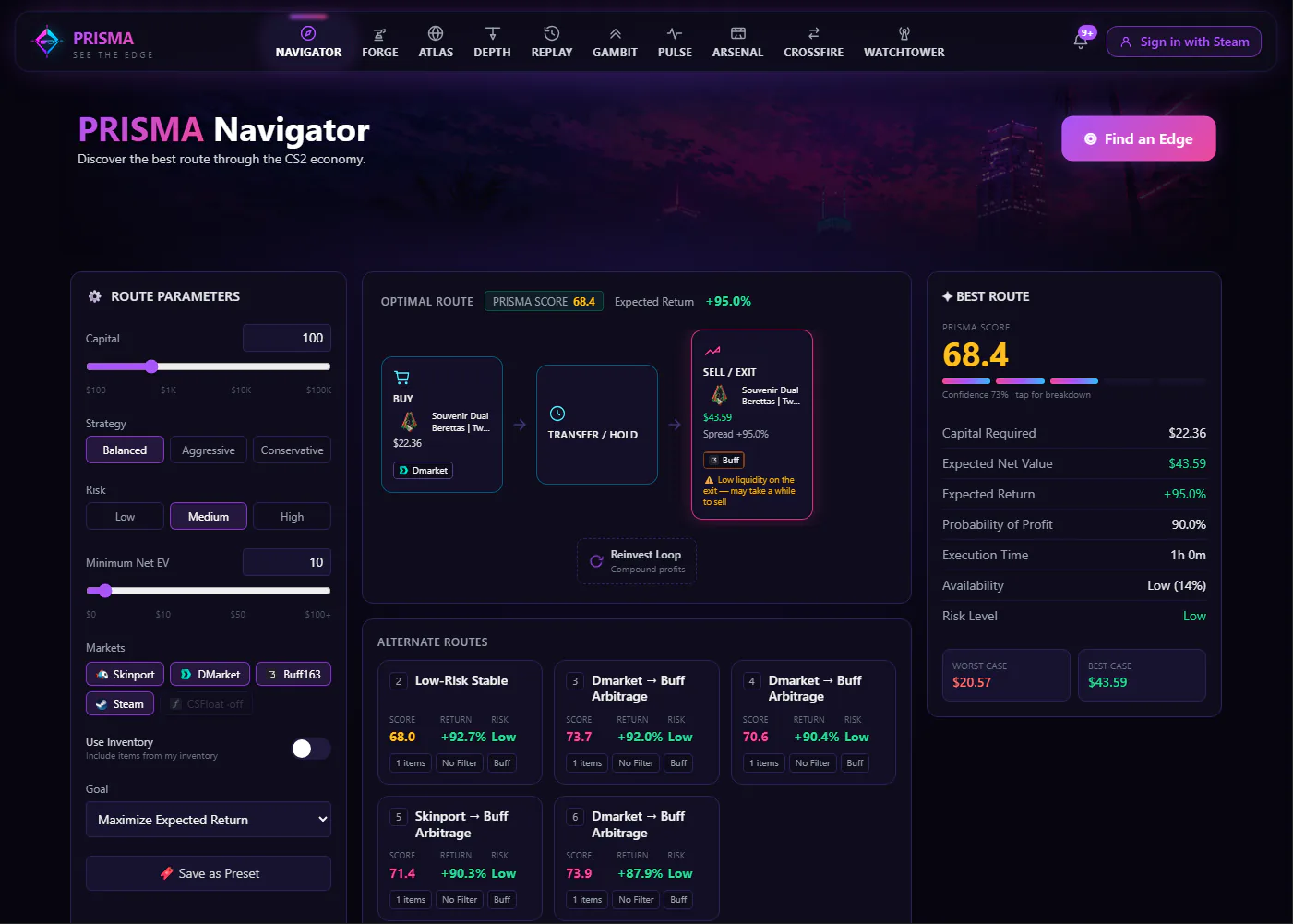Open alternate route 3 Dmarket → Buff
This screenshot has width=1293, height=924.
[636, 722]
